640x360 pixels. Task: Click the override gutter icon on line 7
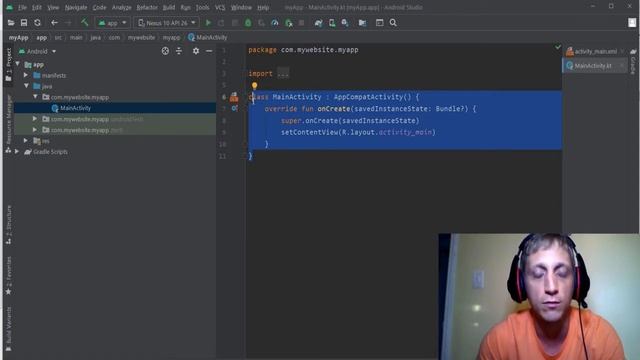(234, 109)
